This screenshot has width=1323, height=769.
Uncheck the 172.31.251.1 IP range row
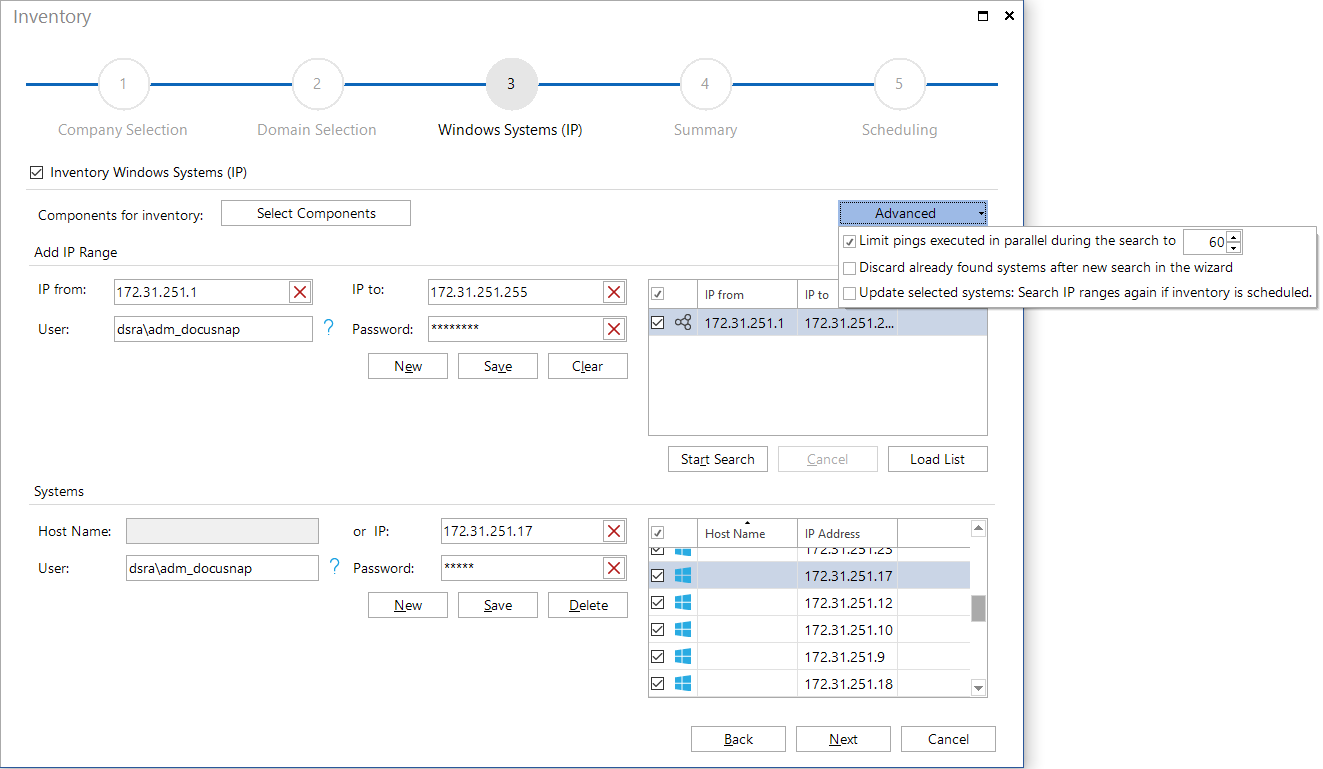(657, 322)
